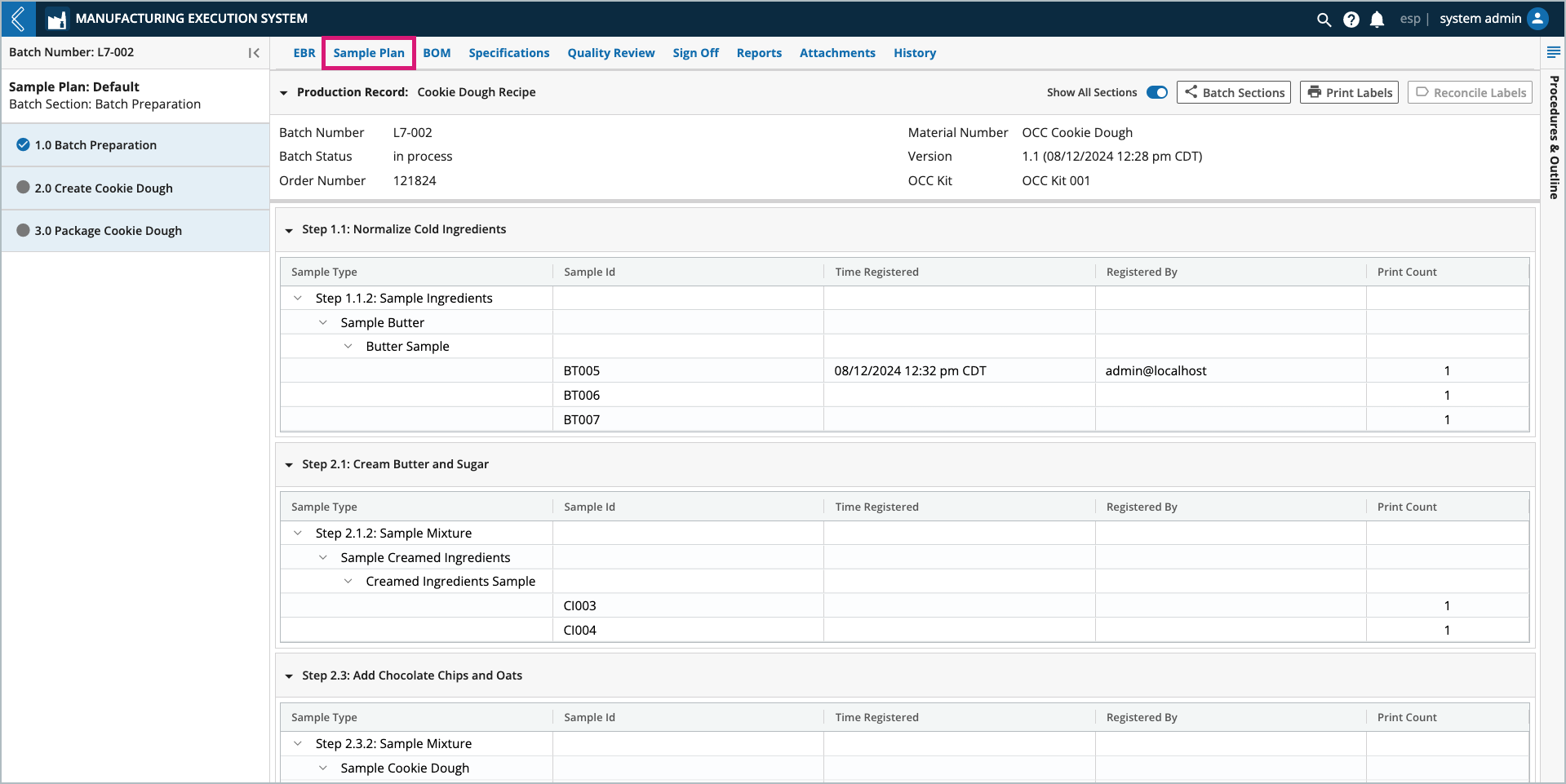Screen dimensions: 1566x784
Task: Open the Sign Off tab
Action: pyautogui.click(x=696, y=53)
